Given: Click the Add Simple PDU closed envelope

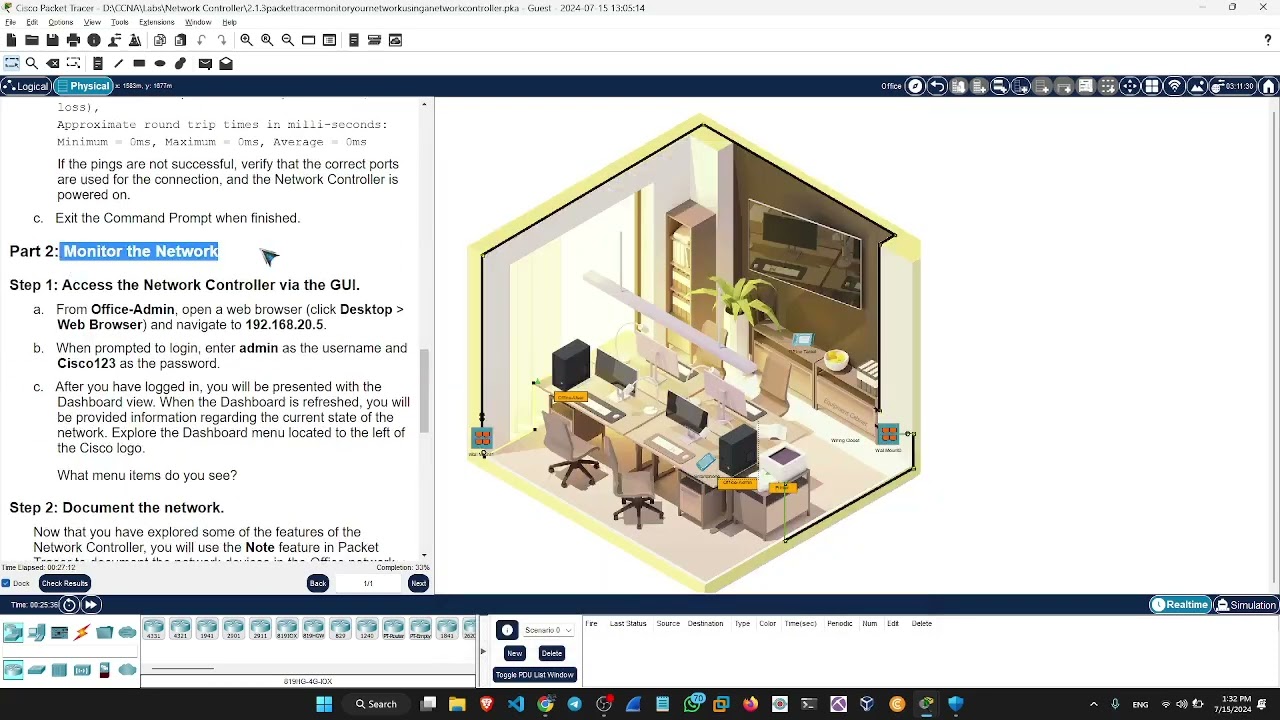Looking at the screenshot, I should coord(205,63).
